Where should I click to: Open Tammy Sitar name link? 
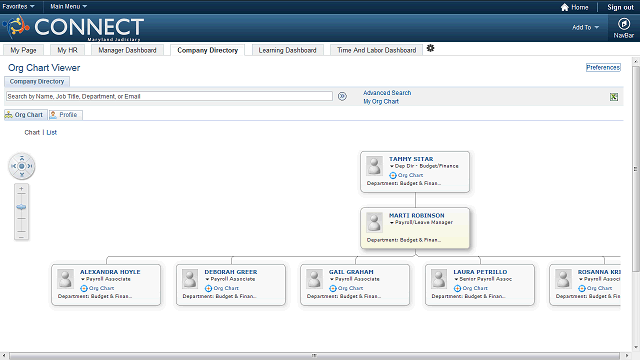(x=411, y=159)
